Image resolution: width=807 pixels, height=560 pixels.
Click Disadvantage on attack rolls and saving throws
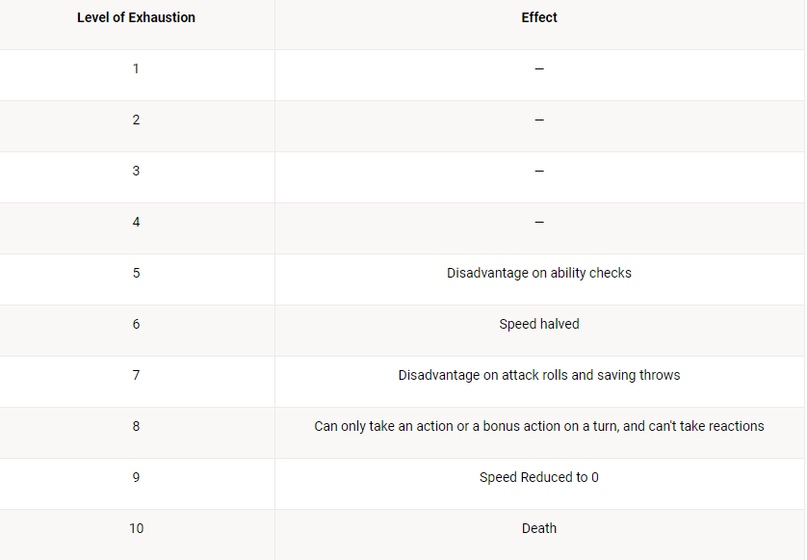pyautogui.click(x=539, y=375)
